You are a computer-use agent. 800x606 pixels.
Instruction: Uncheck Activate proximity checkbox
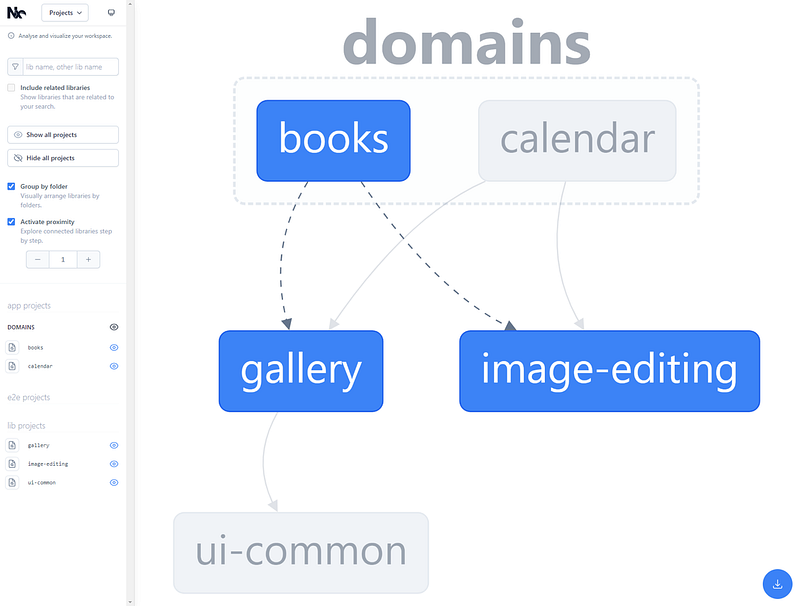click(x=11, y=221)
